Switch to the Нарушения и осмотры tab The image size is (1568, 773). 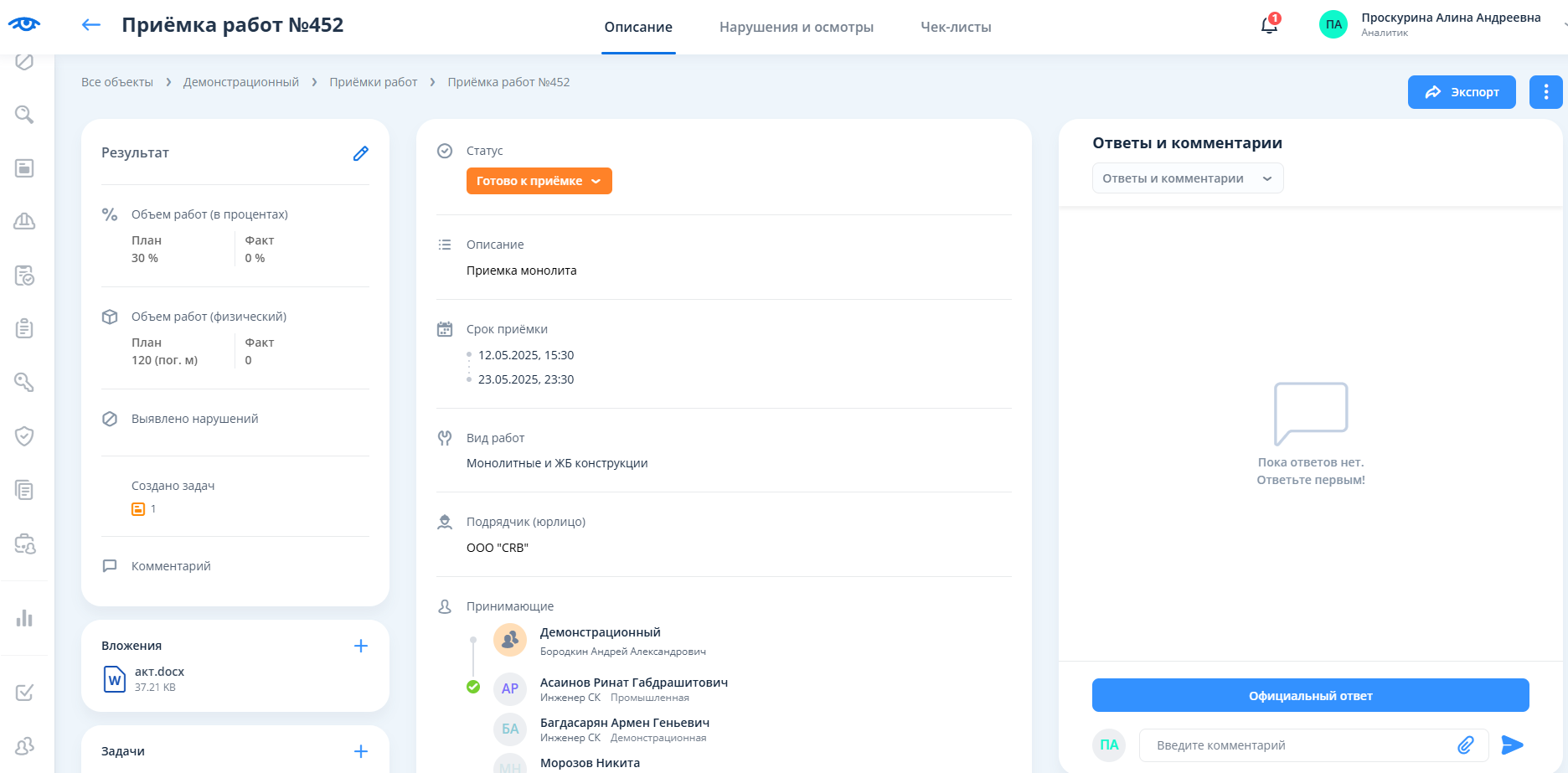pos(796,27)
